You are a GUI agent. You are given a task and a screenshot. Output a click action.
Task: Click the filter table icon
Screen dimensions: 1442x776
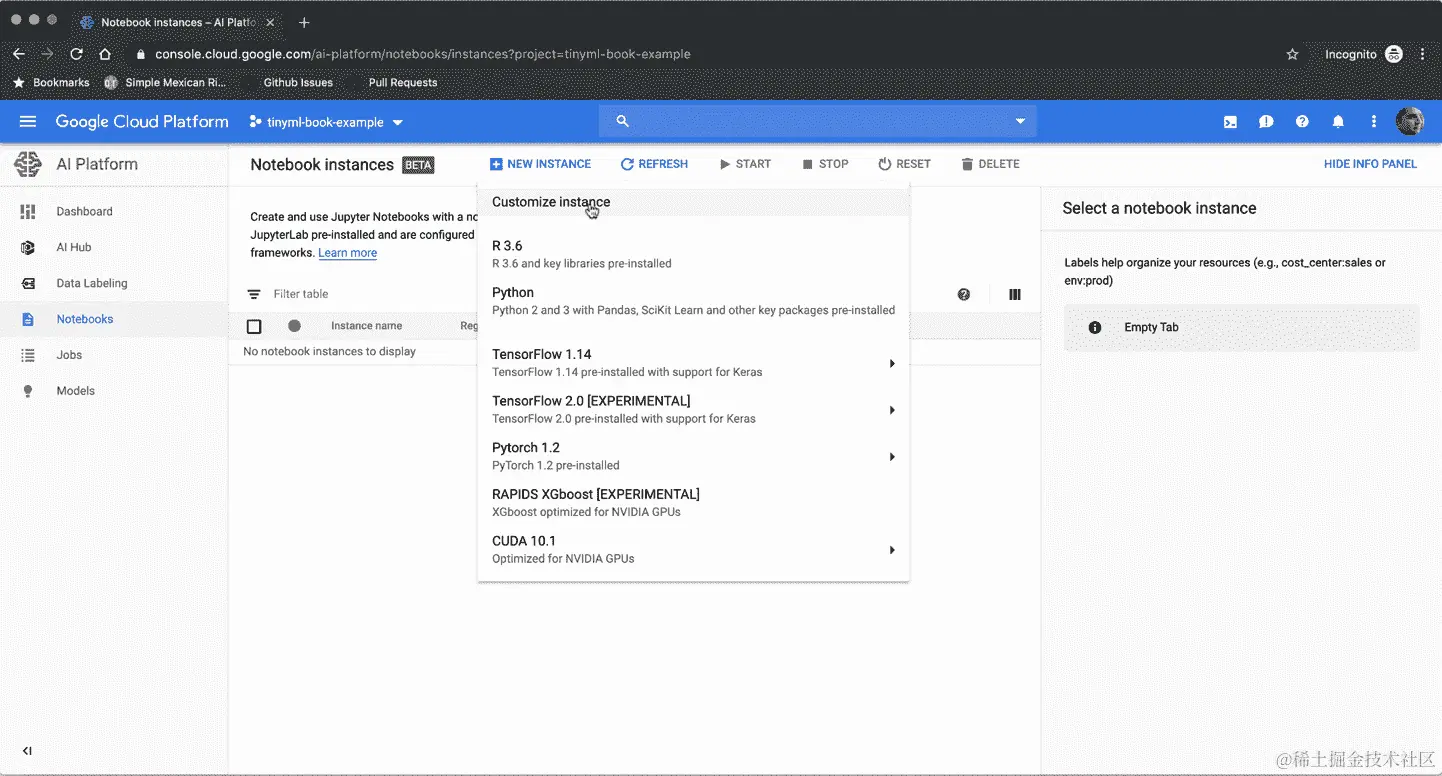[254, 295]
